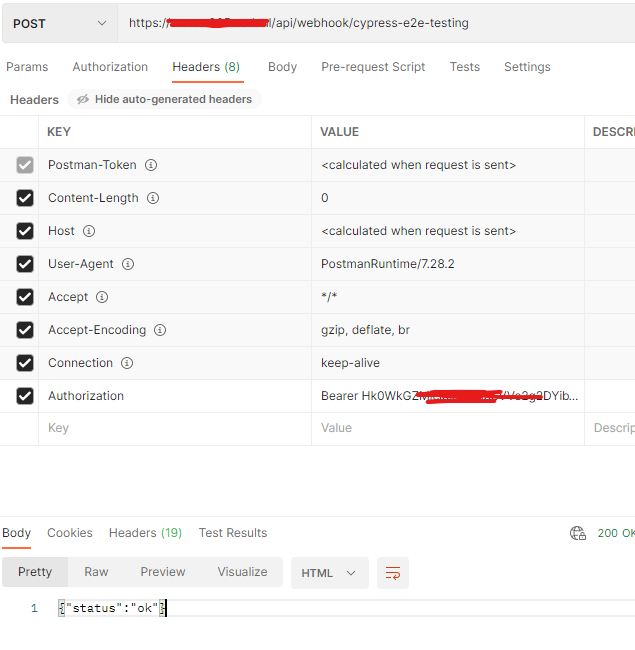Screen dimensions: 635x650
Task: Open the Test Results tab
Action: [233, 533]
